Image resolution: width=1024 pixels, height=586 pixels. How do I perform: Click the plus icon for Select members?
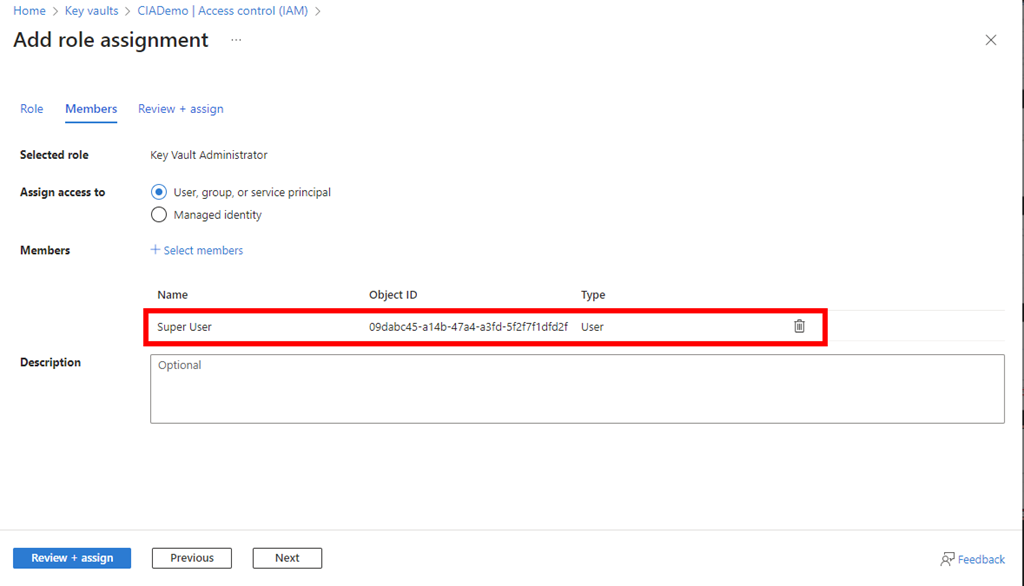tap(155, 250)
